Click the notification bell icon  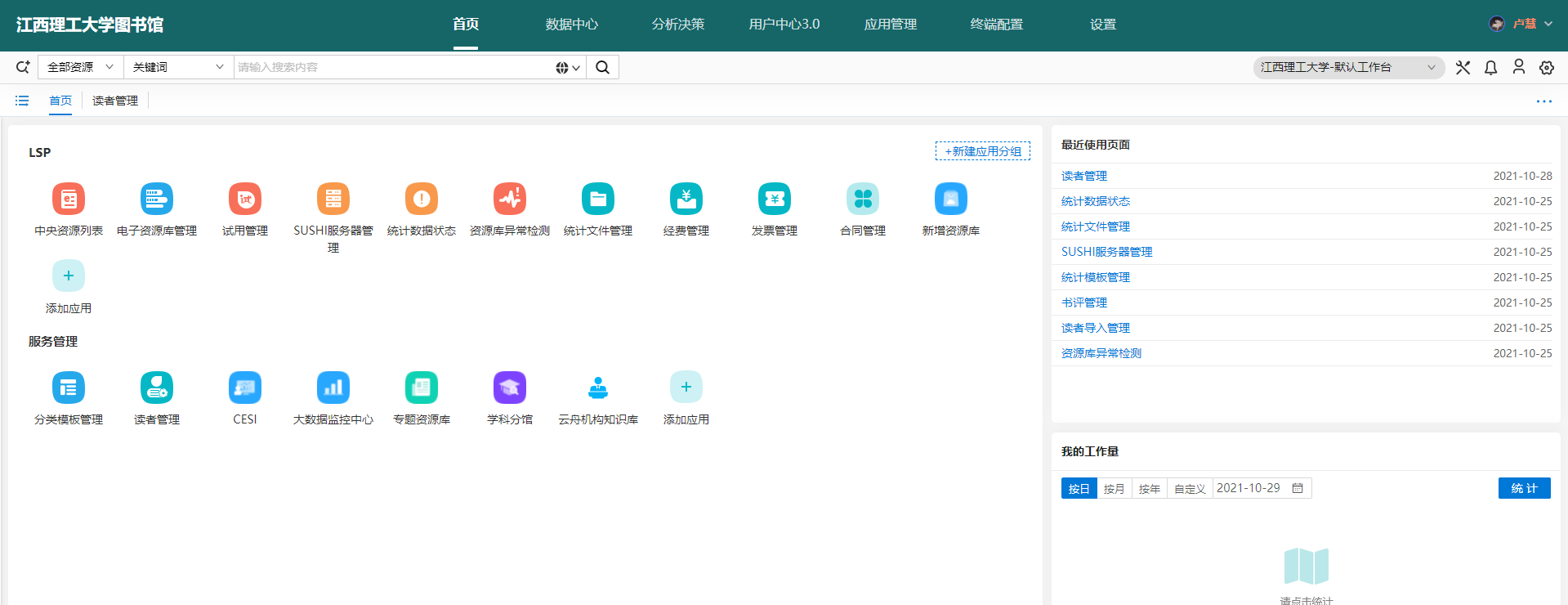[x=1490, y=68]
